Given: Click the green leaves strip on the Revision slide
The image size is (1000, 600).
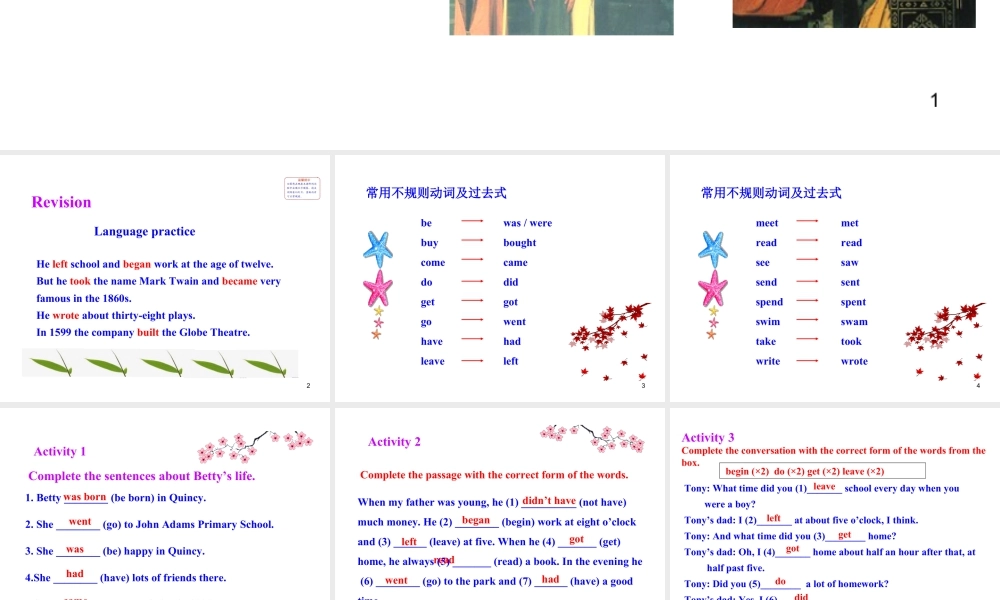Looking at the screenshot, I should click(160, 364).
